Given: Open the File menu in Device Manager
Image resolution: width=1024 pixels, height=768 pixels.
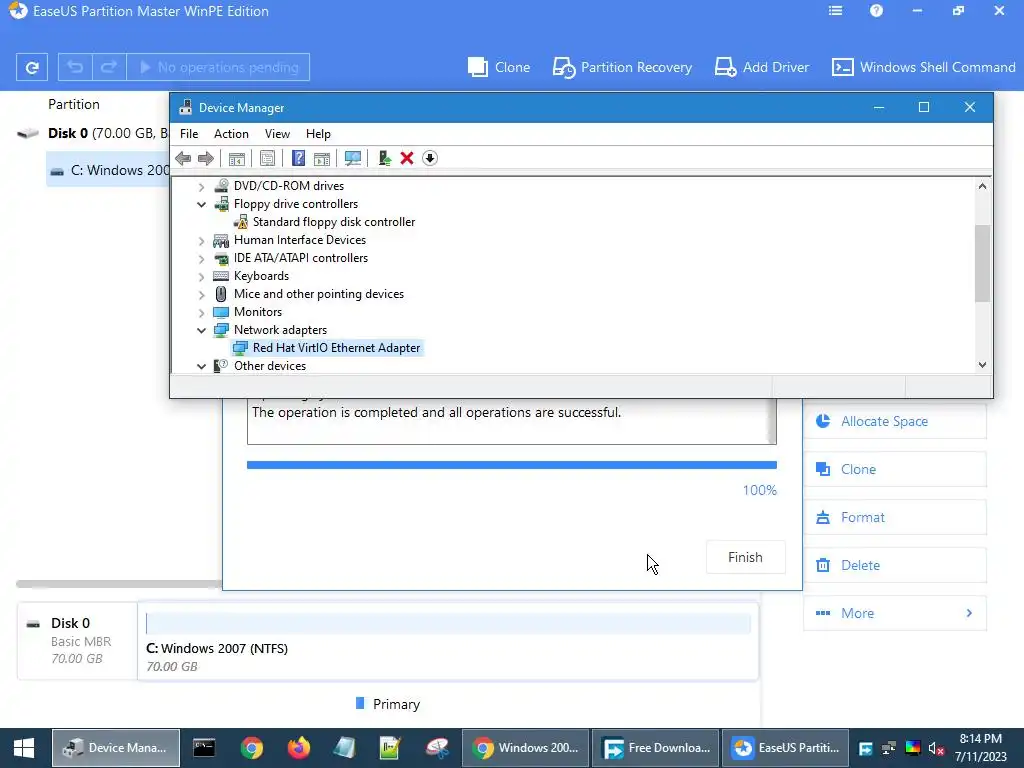Looking at the screenshot, I should coord(189,134).
